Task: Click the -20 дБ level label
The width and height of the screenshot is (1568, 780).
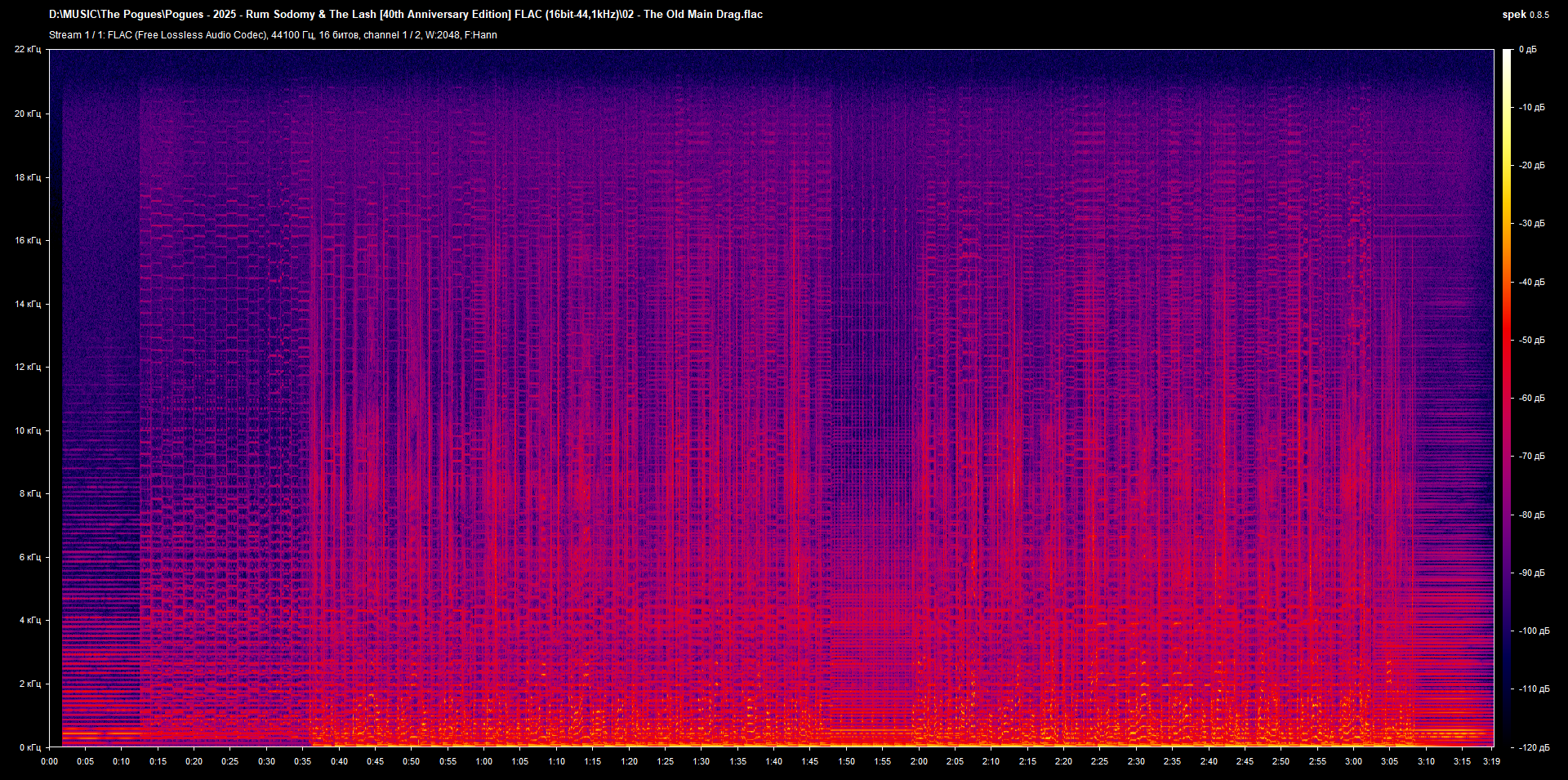Action: [1532, 165]
